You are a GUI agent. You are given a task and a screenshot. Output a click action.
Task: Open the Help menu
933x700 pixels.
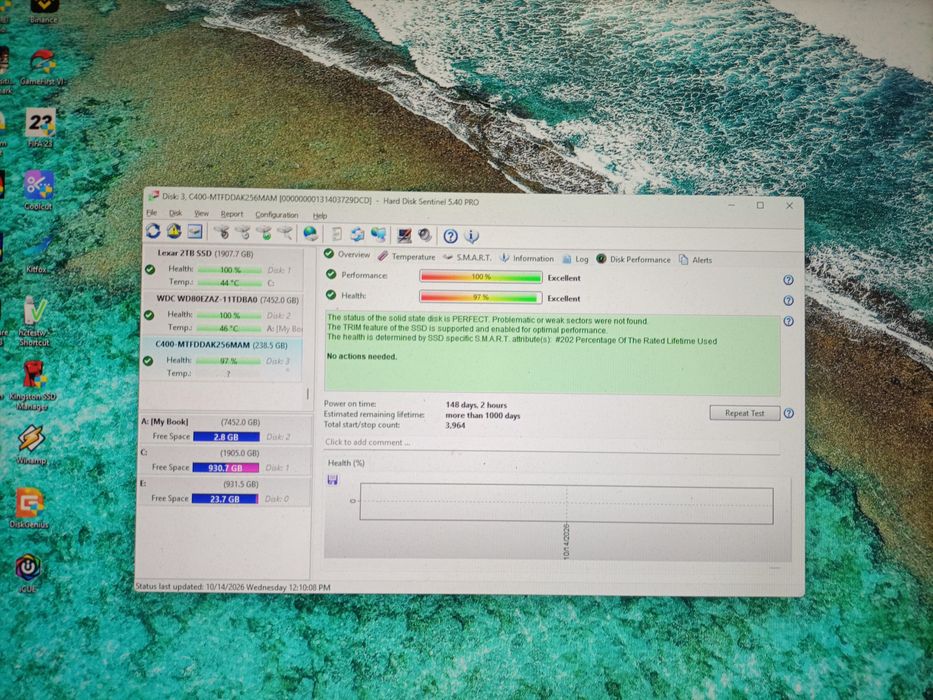[320, 215]
